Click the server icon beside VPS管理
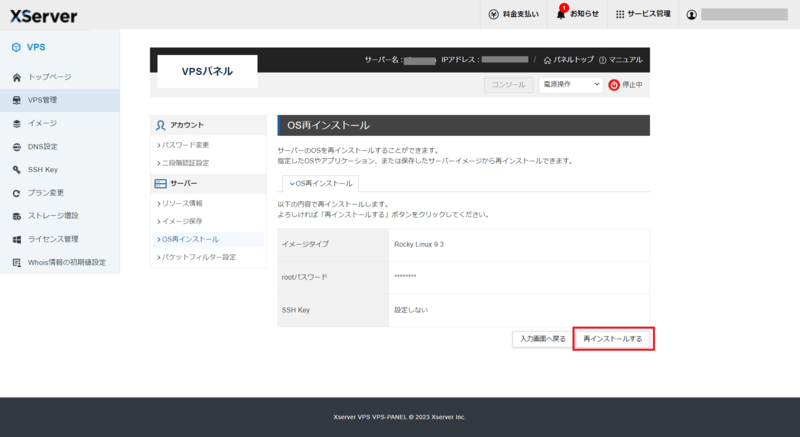Screen dimensions: 800x437 [x=17, y=100]
